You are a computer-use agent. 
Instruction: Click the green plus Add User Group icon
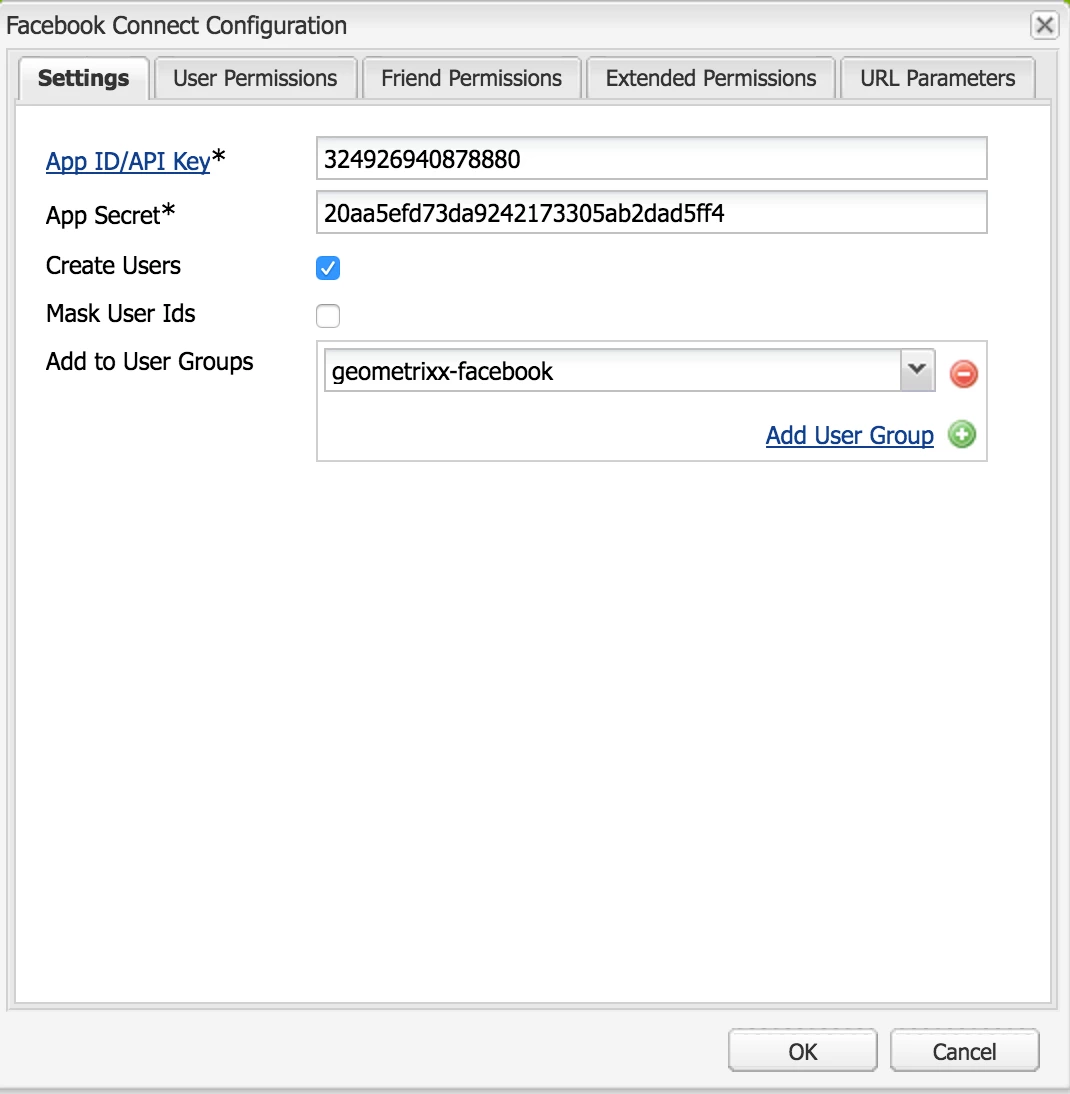[x=962, y=435]
